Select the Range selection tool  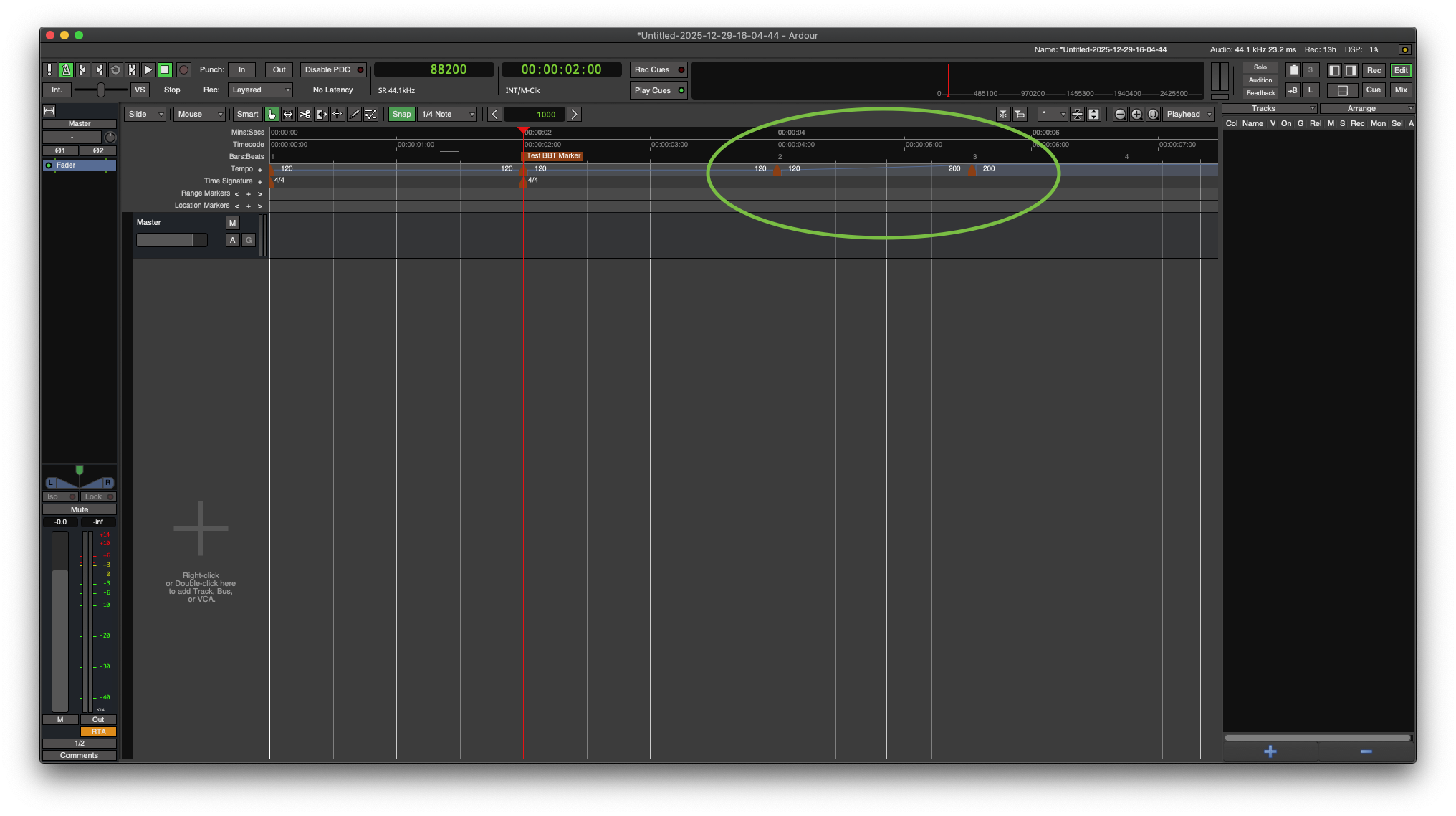(x=288, y=114)
